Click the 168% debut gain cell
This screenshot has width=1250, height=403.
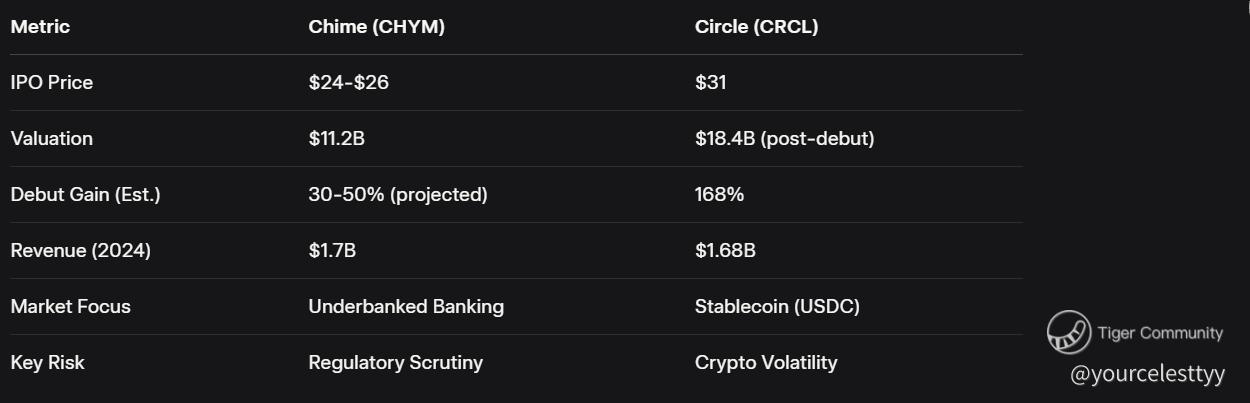point(719,195)
